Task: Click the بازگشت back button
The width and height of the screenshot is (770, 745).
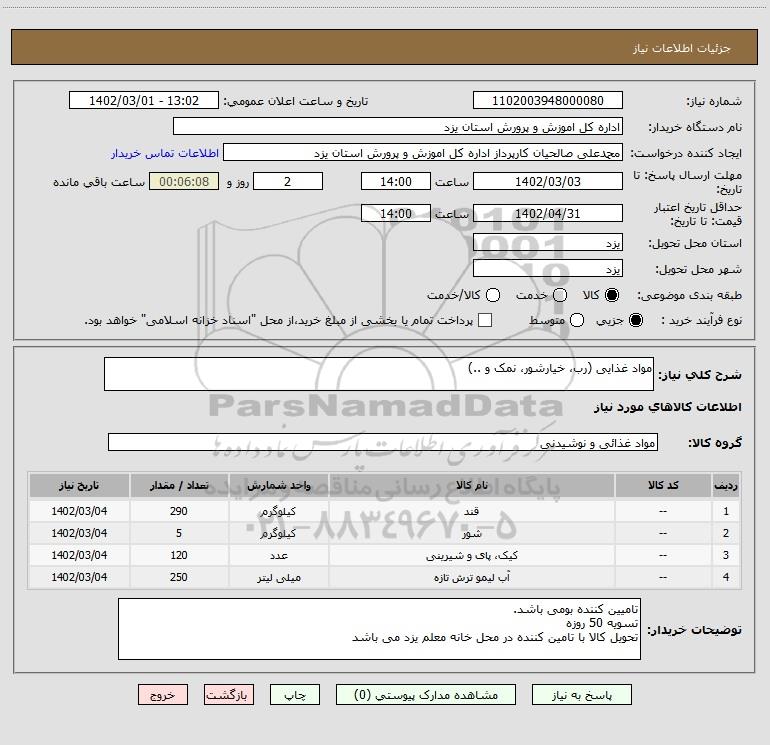Action: [x=229, y=695]
